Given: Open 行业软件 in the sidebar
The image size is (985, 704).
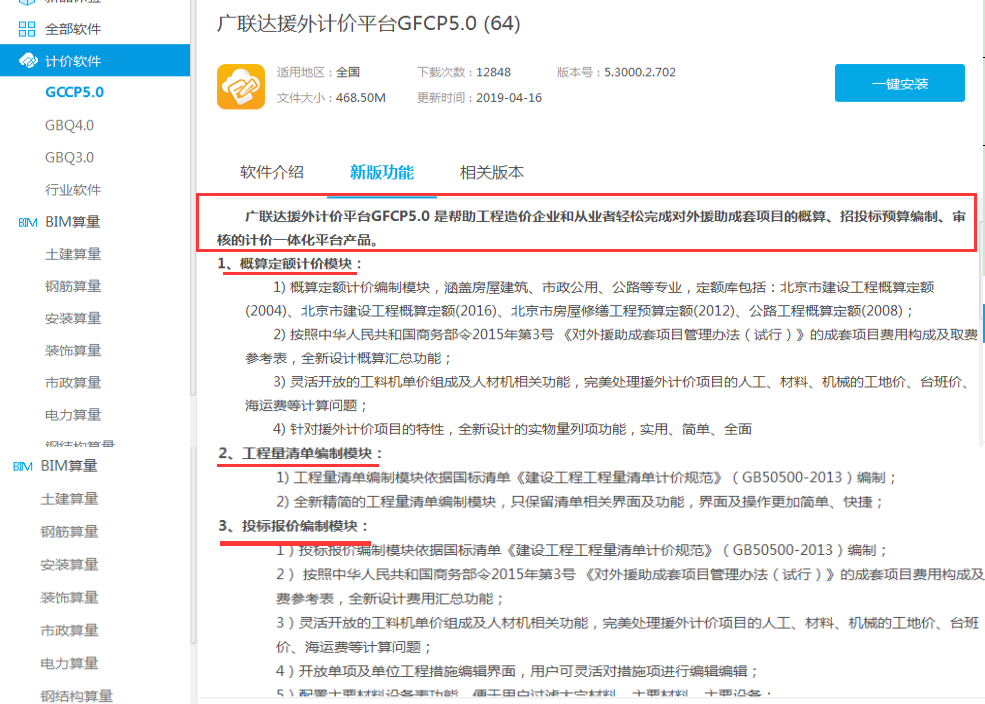Looking at the screenshot, I should point(73,190).
